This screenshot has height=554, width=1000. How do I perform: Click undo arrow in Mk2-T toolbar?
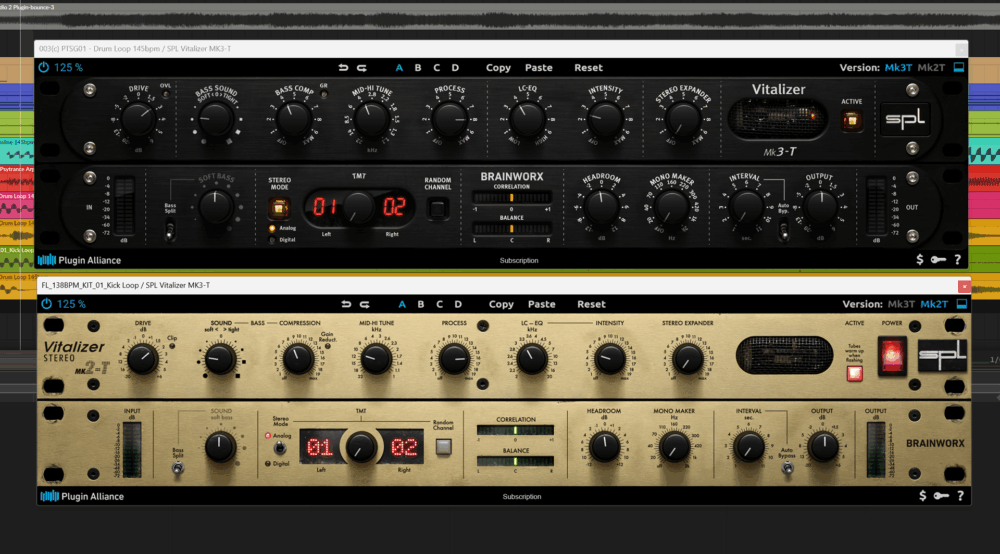tap(346, 304)
